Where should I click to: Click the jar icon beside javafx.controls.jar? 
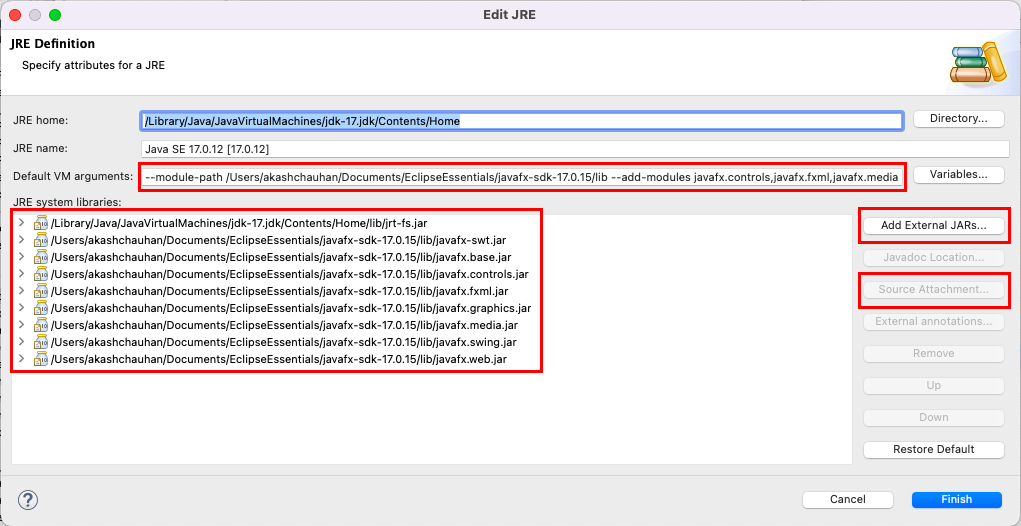(42, 273)
